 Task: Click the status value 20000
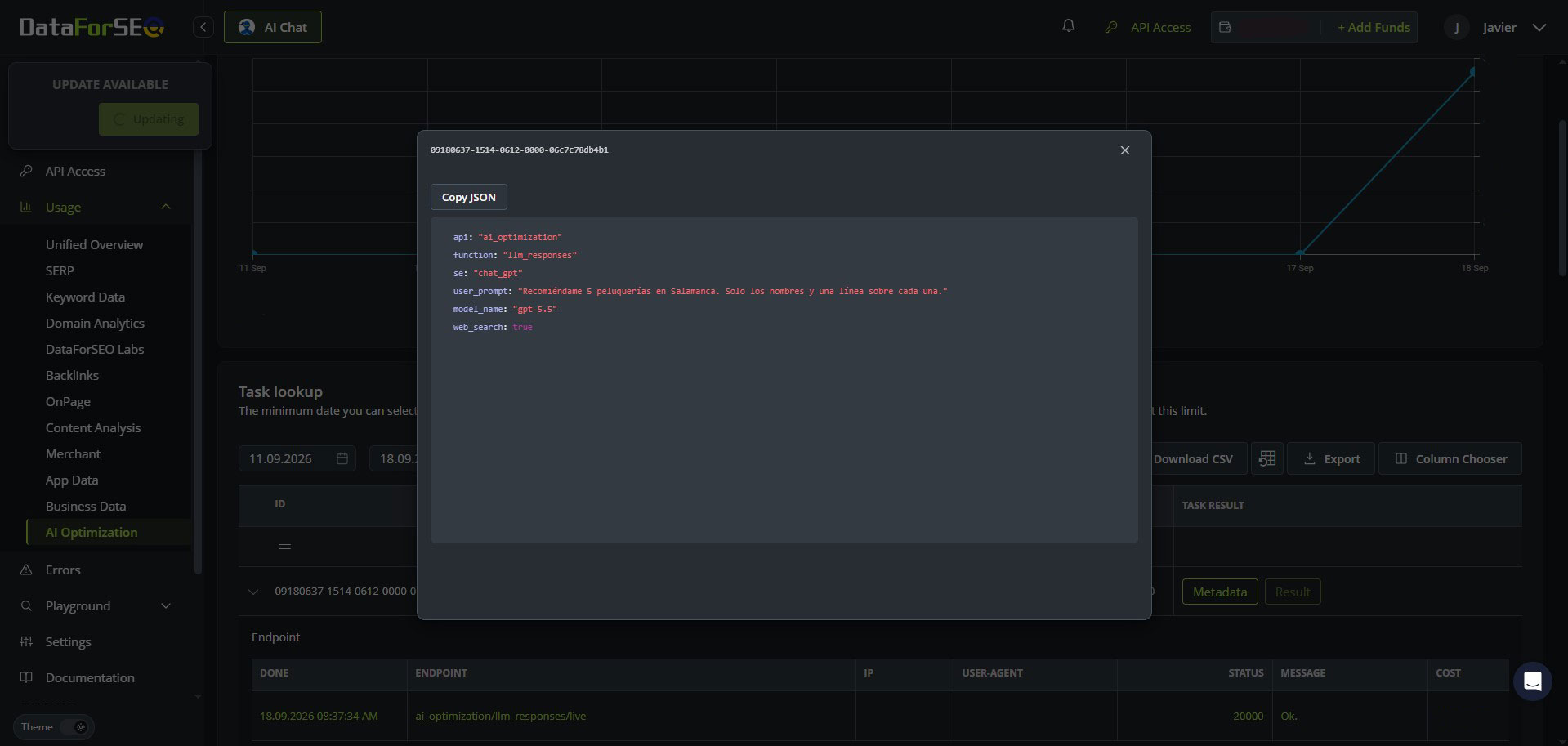pyautogui.click(x=1248, y=716)
